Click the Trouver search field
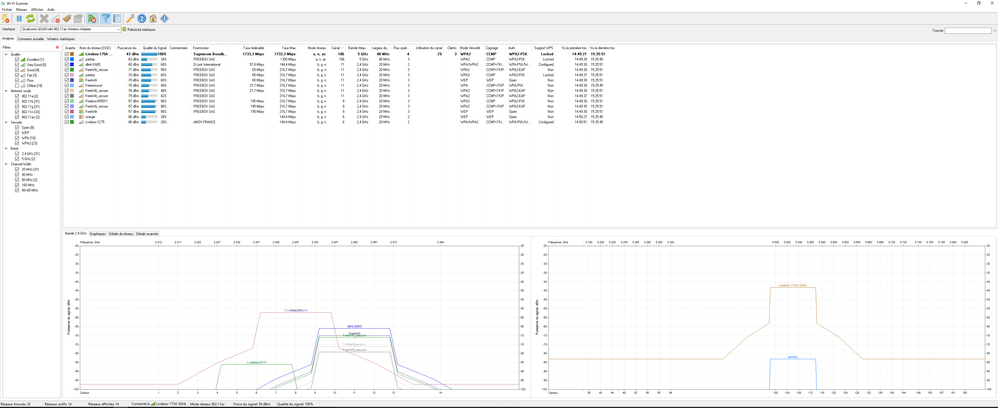This screenshot has height=408, width=998. click(x=967, y=30)
